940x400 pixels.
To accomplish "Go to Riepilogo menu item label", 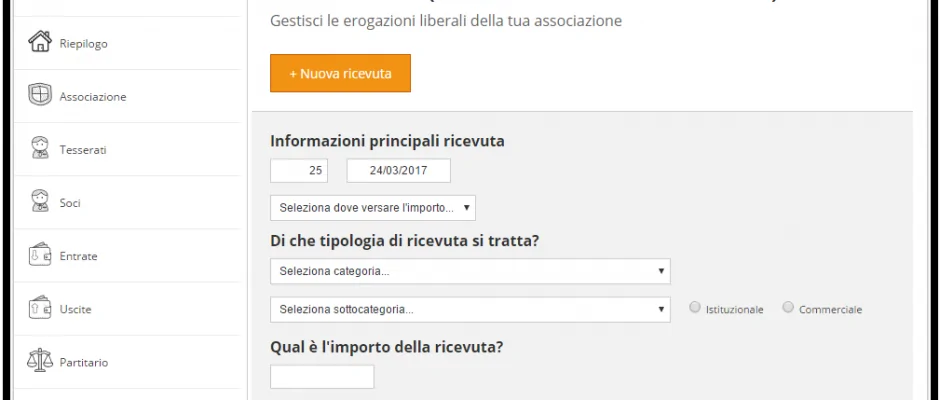I will pos(83,44).
